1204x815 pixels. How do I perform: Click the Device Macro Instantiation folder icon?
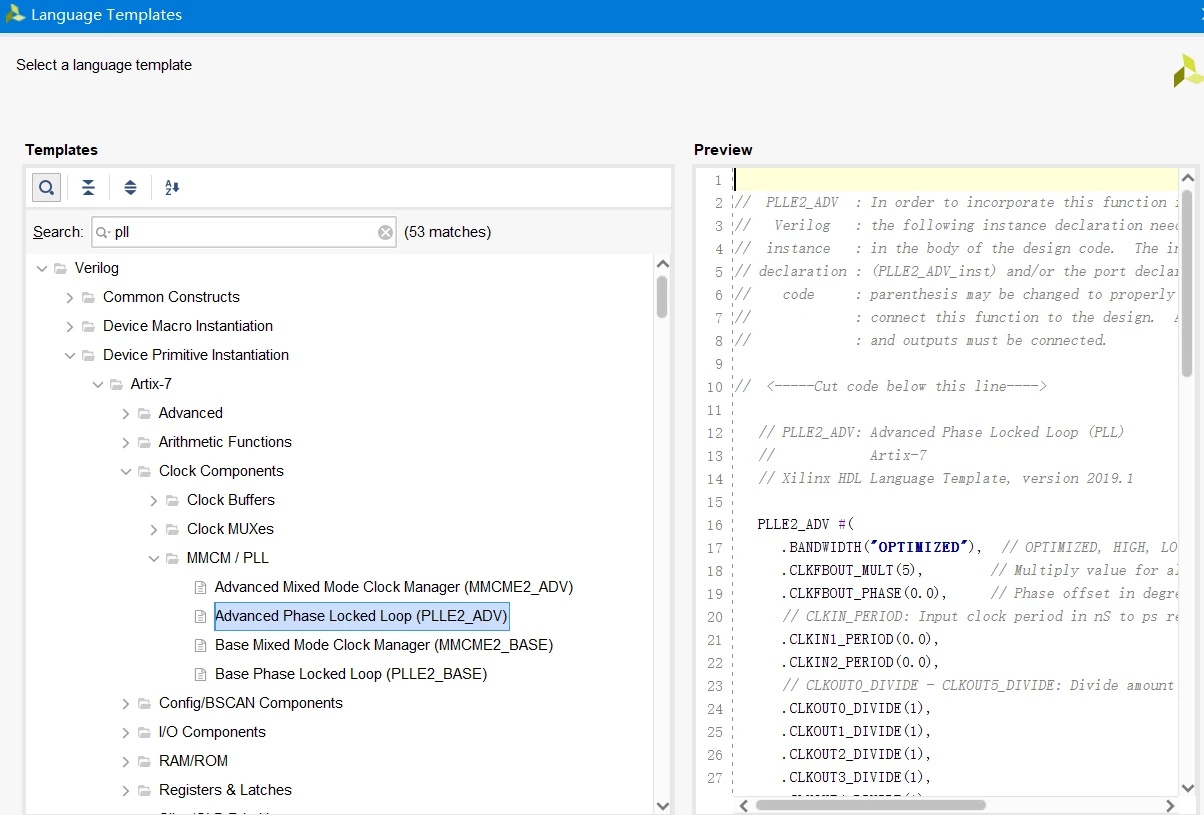[89, 326]
